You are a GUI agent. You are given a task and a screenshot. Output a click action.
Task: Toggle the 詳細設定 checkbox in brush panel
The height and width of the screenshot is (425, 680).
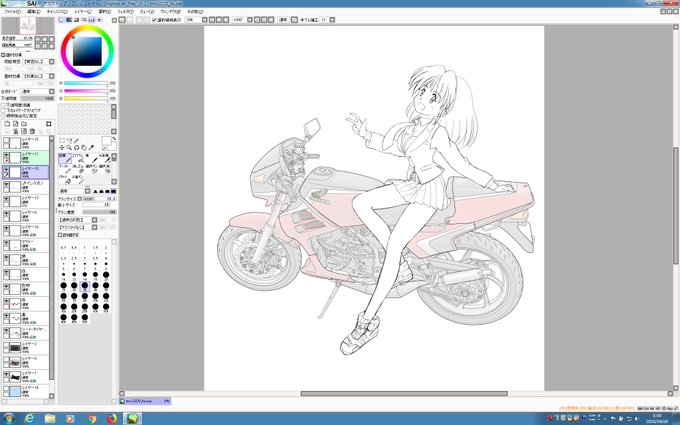tap(60, 235)
